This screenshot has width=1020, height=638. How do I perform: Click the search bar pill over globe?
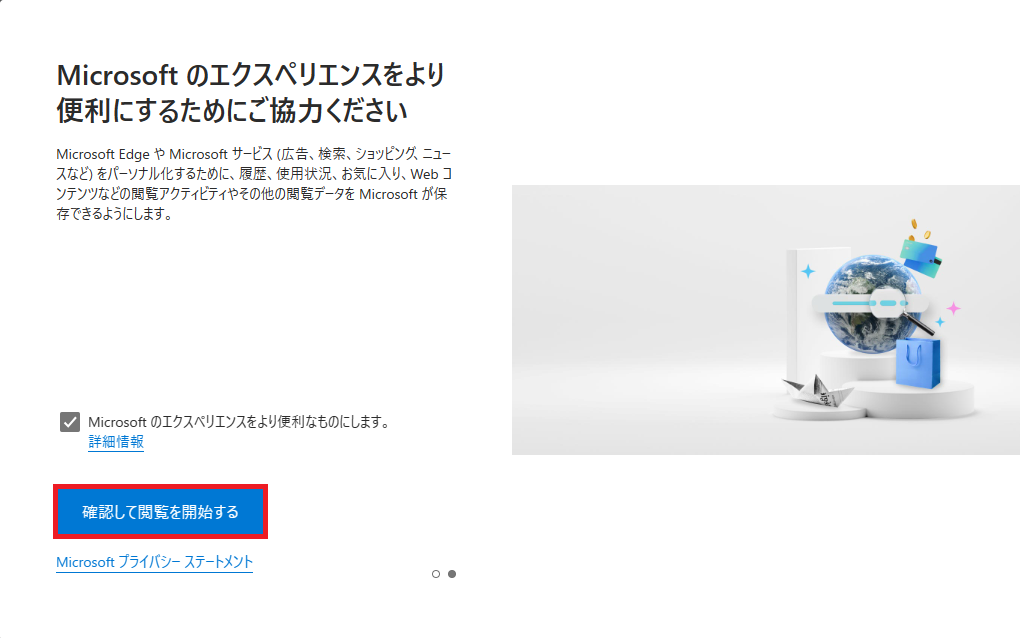coord(869,303)
